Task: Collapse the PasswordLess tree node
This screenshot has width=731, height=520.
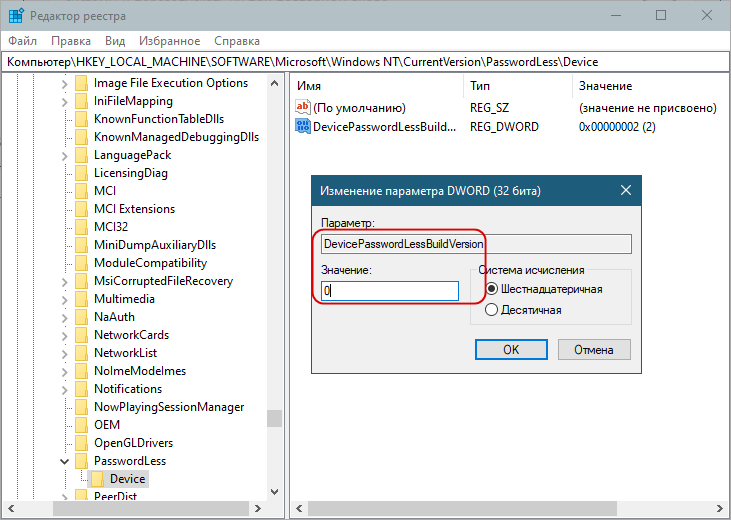Action: click(65, 461)
